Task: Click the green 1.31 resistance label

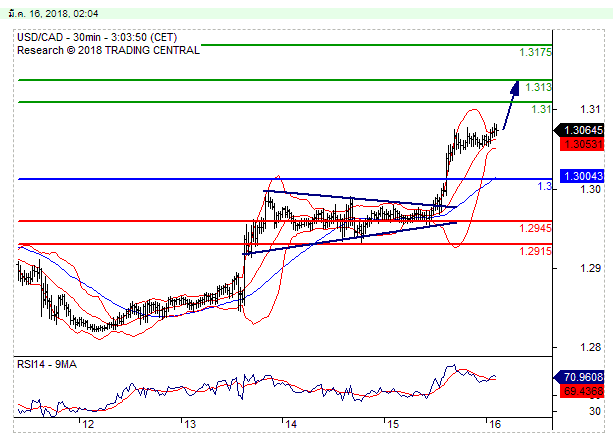Action: tap(541, 109)
